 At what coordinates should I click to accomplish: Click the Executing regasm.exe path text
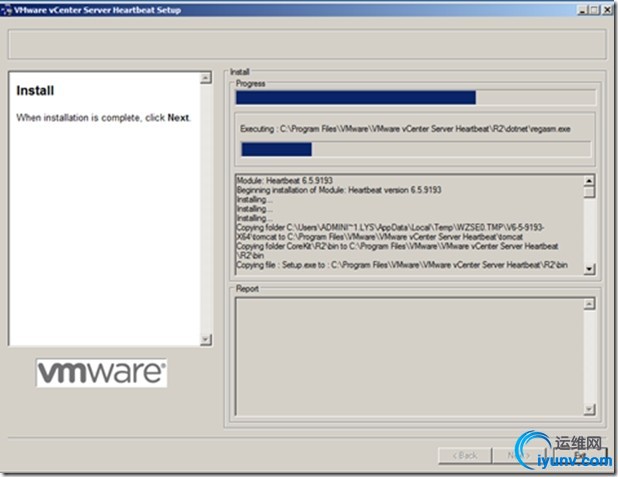tap(405, 129)
